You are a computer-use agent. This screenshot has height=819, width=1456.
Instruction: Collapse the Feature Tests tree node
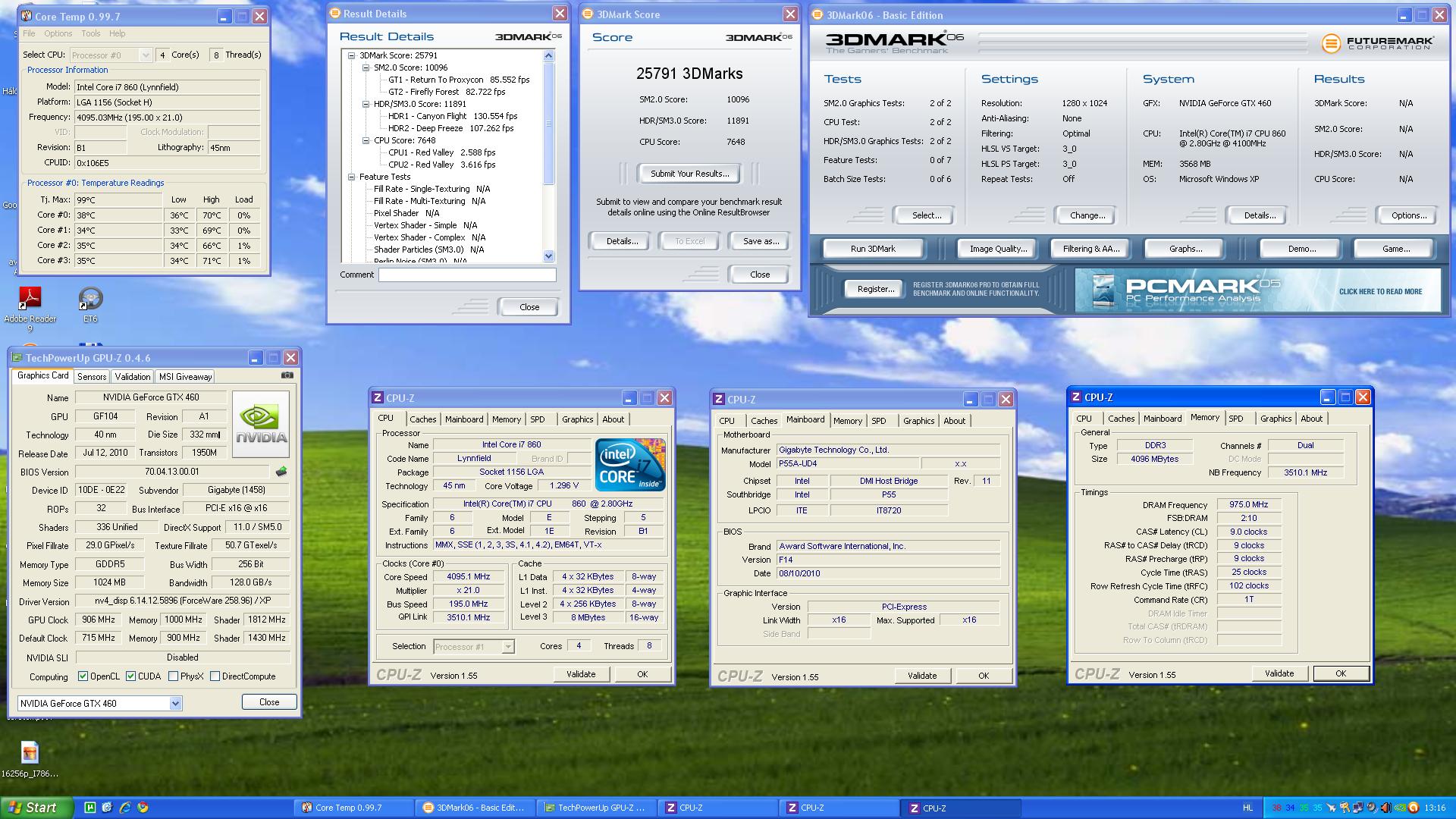tap(352, 177)
